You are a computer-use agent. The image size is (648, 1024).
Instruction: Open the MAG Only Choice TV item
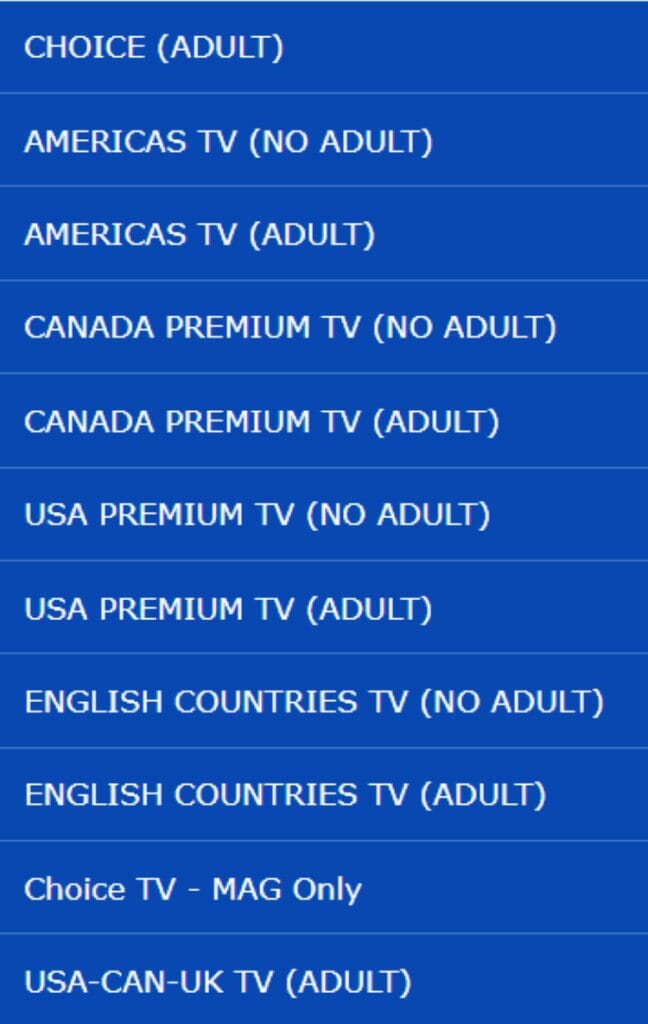tap(324, 888)
